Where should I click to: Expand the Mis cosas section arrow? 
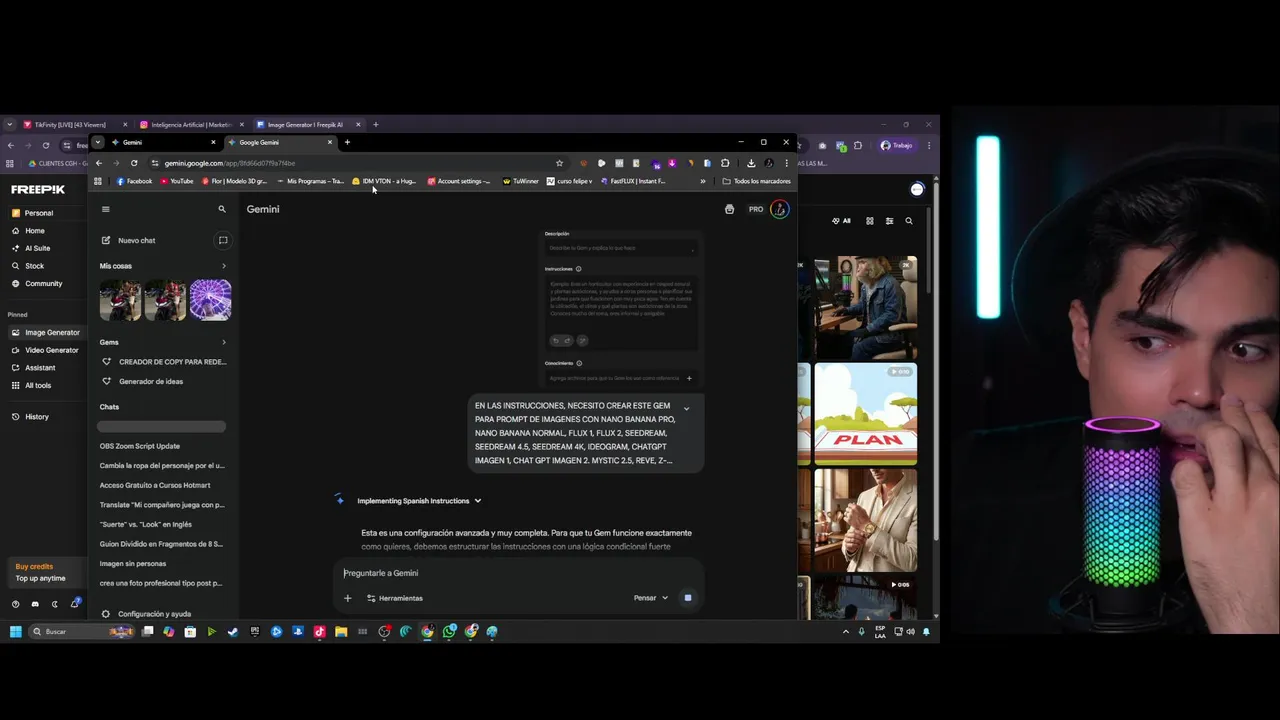coord(223,266)
